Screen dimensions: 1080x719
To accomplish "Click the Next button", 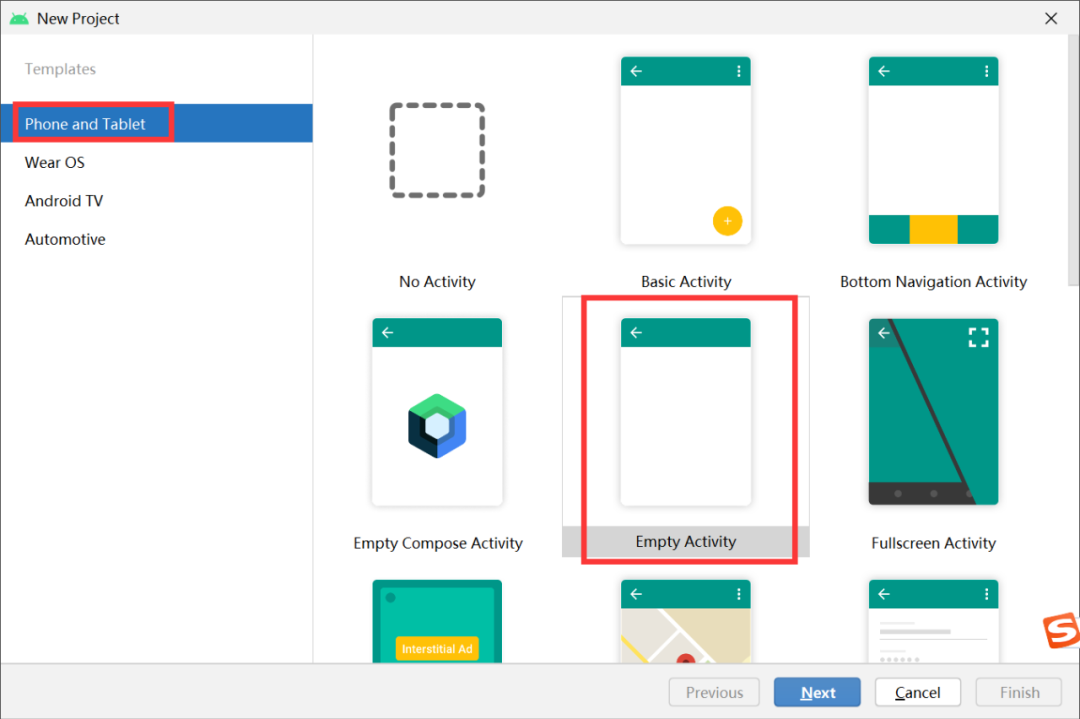I will (817, 692).
